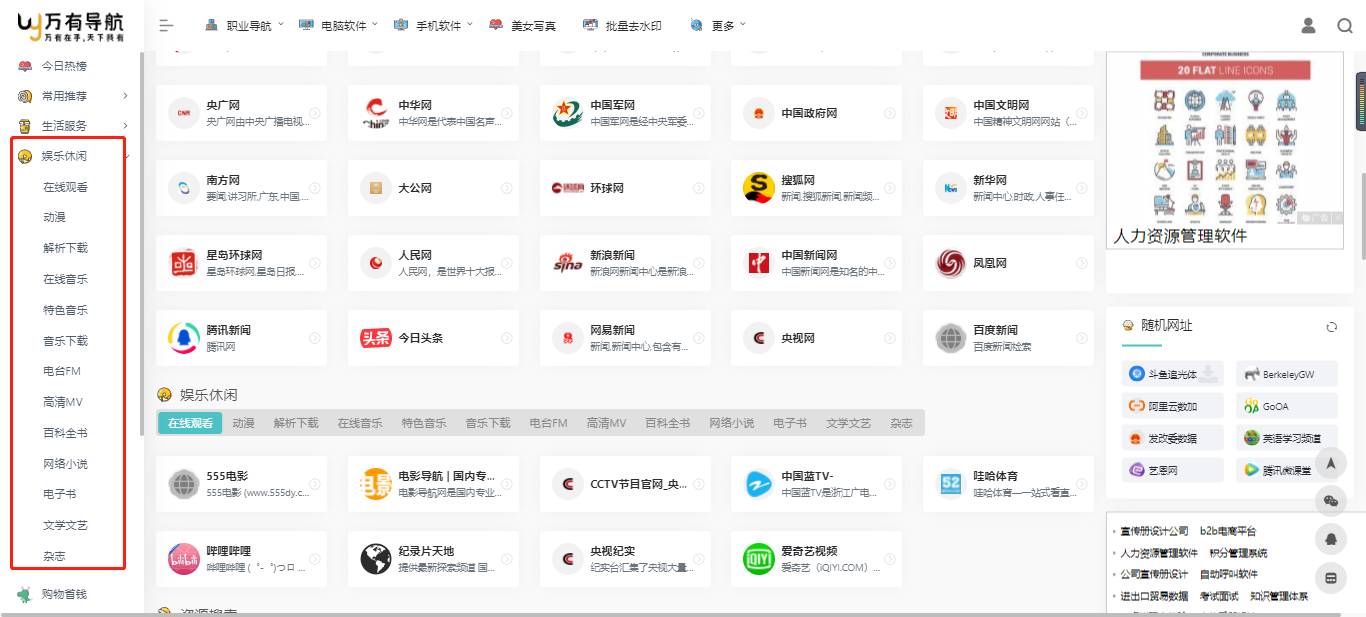Open the search magnifier icon
The image size is (1366, 617).
pos(1344,26)
